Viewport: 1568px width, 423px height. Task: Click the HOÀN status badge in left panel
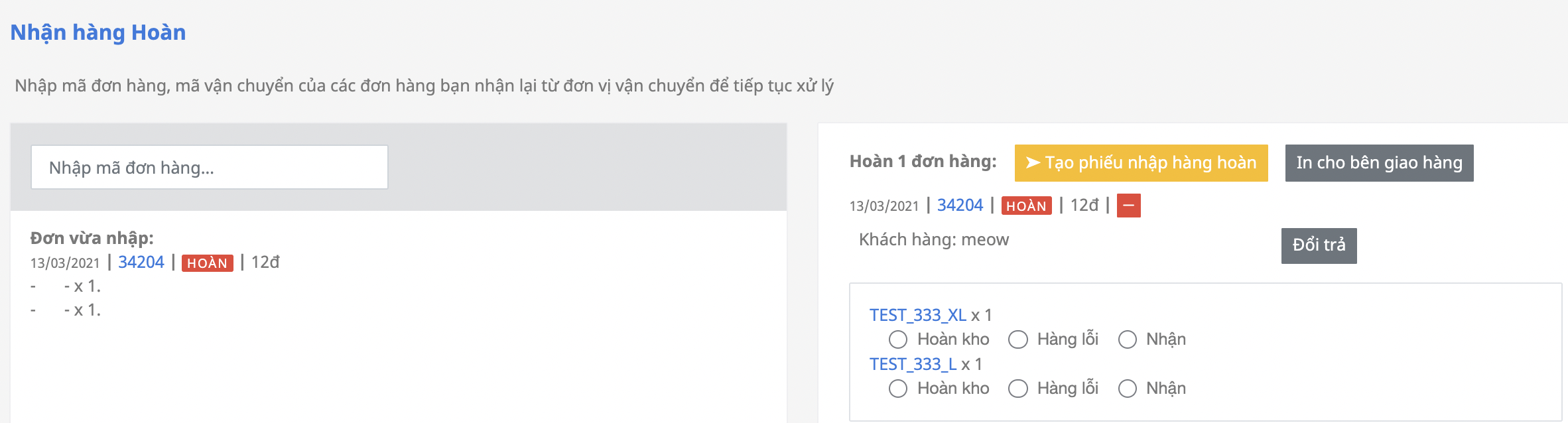click(207, 263)
